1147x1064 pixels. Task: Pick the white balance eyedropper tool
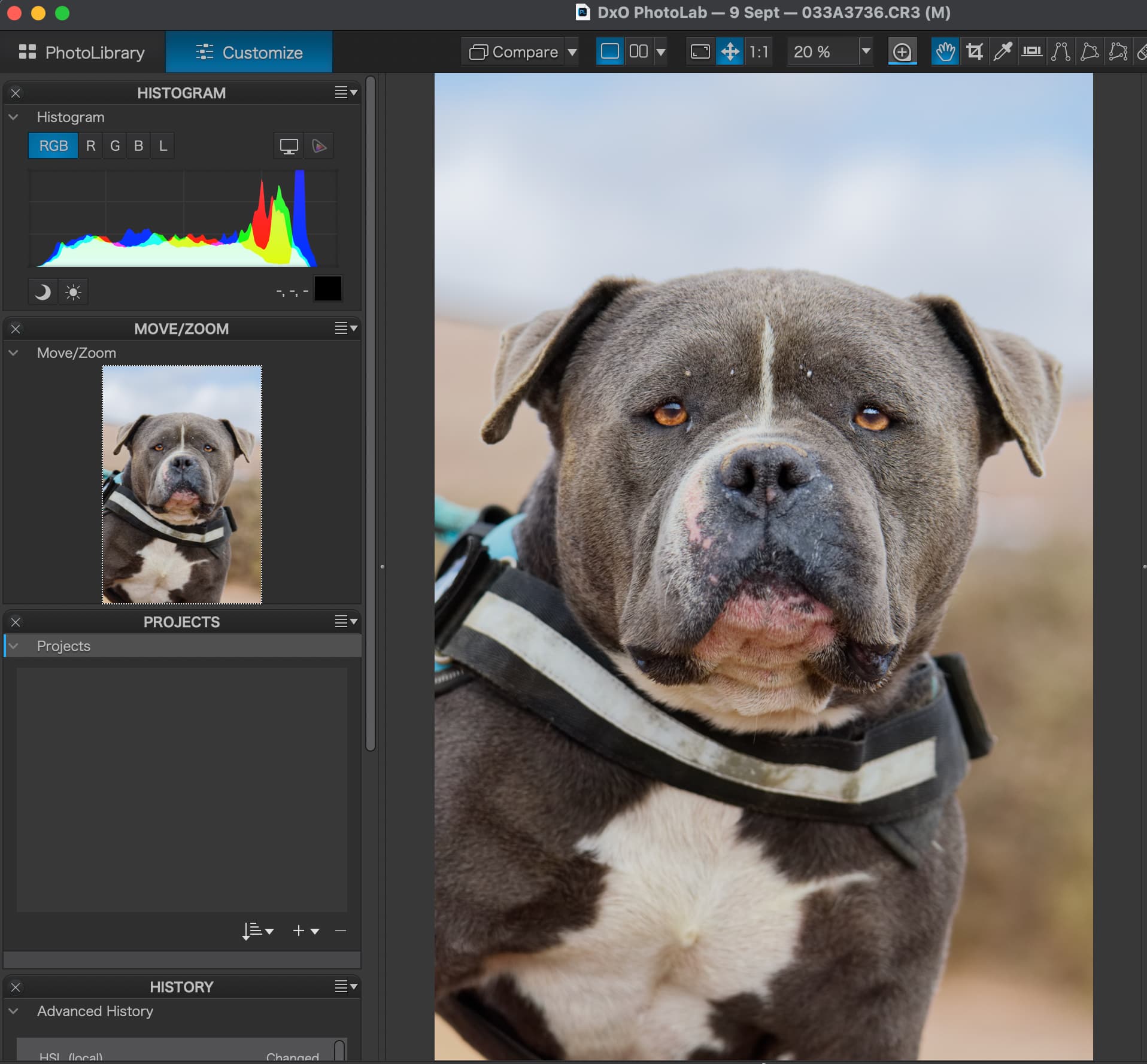[1003, 52]
